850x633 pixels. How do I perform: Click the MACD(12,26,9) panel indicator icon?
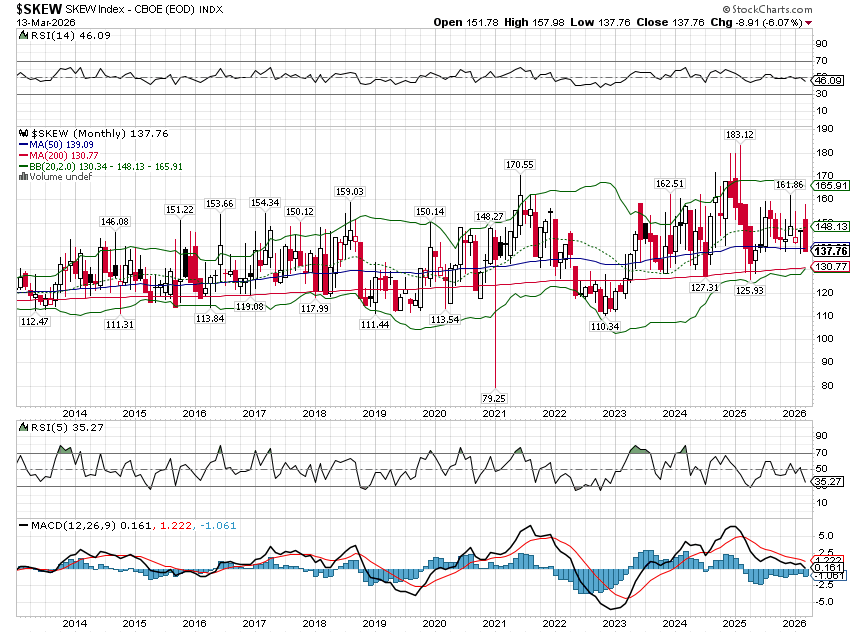point(22,525)
